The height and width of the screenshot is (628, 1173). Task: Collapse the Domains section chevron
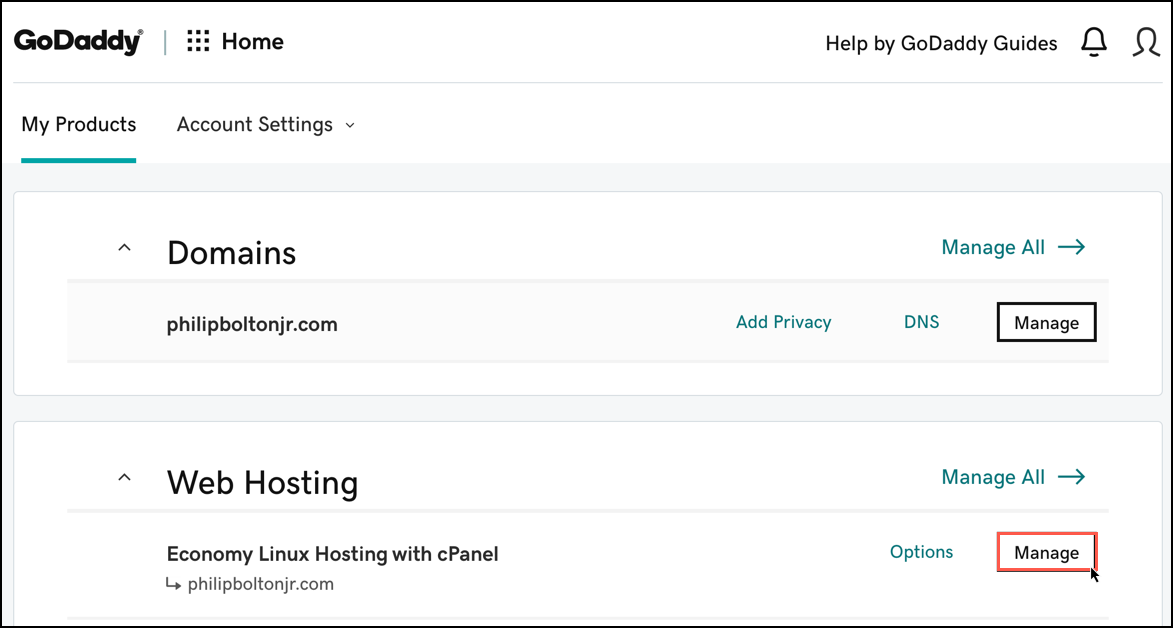tap(124, 248)
